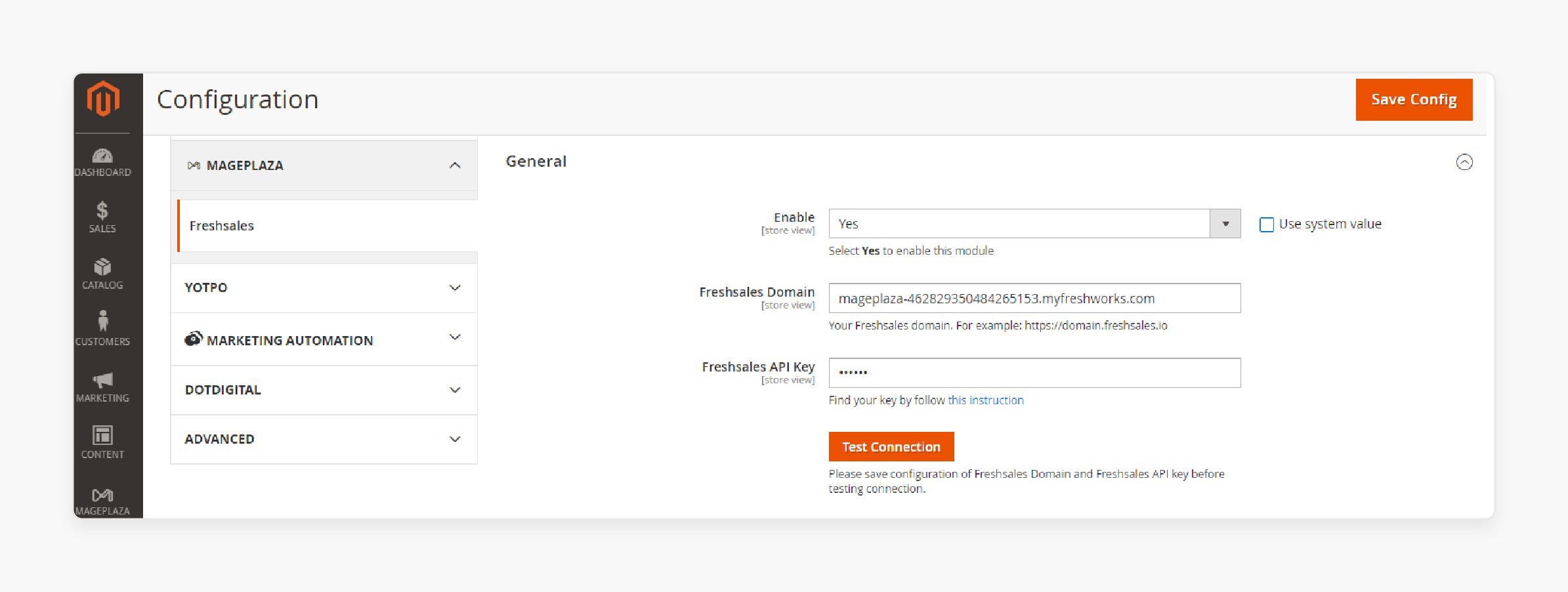Screen dimensions: 1568x592
Task: Click the small Mageplaza logo in config menu
Action: click(x=194, y=165)
